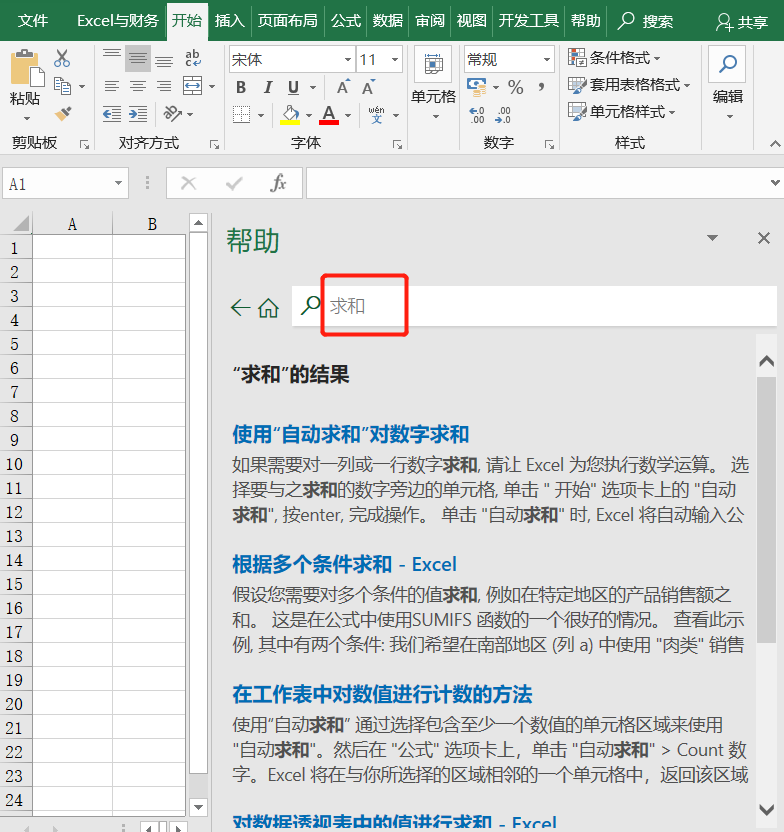The image size is (784, 832).
Task: Apply percent style to the cell
Action: tap(515, 88)
